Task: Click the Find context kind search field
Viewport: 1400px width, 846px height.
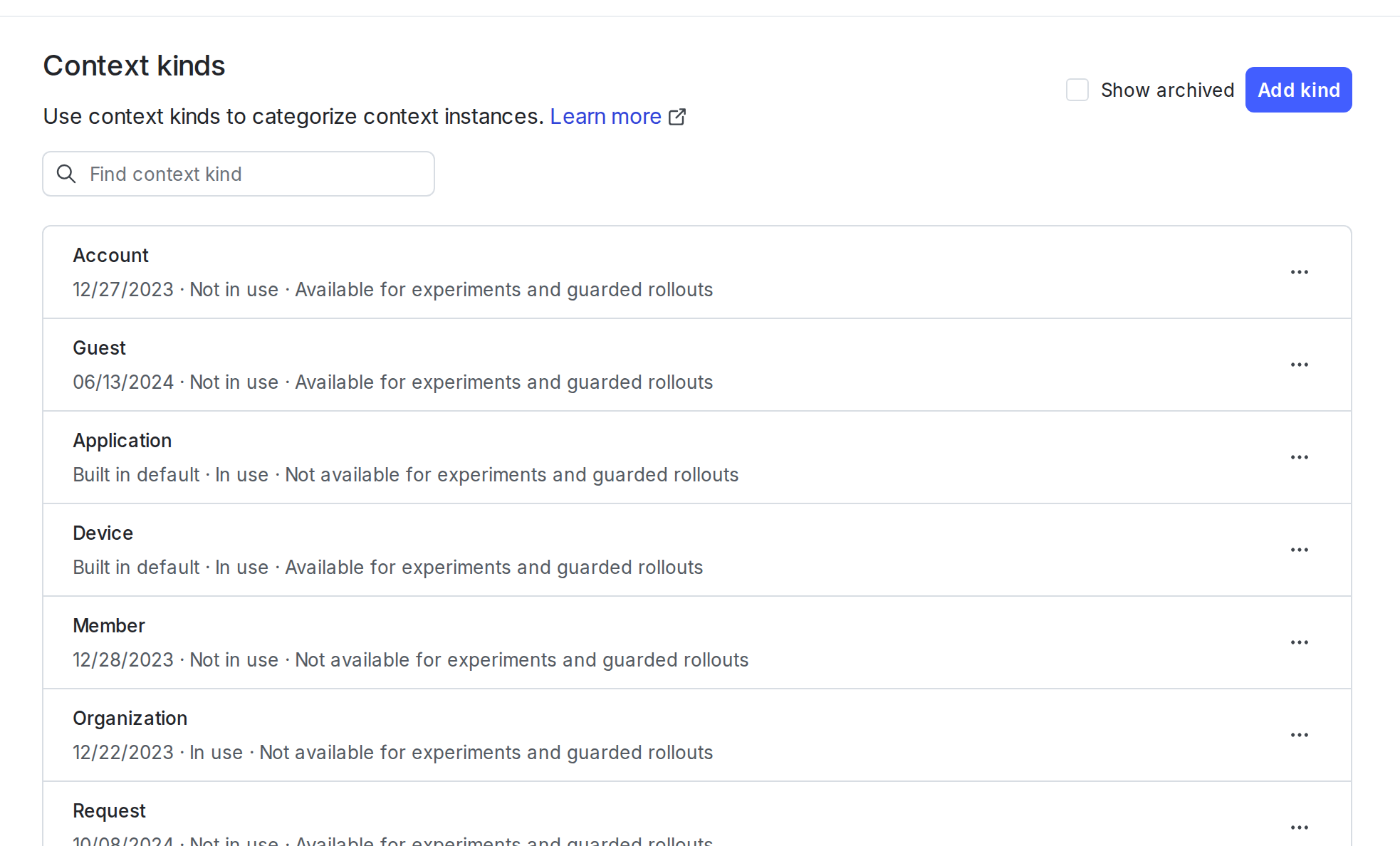Action: (239, 174)
